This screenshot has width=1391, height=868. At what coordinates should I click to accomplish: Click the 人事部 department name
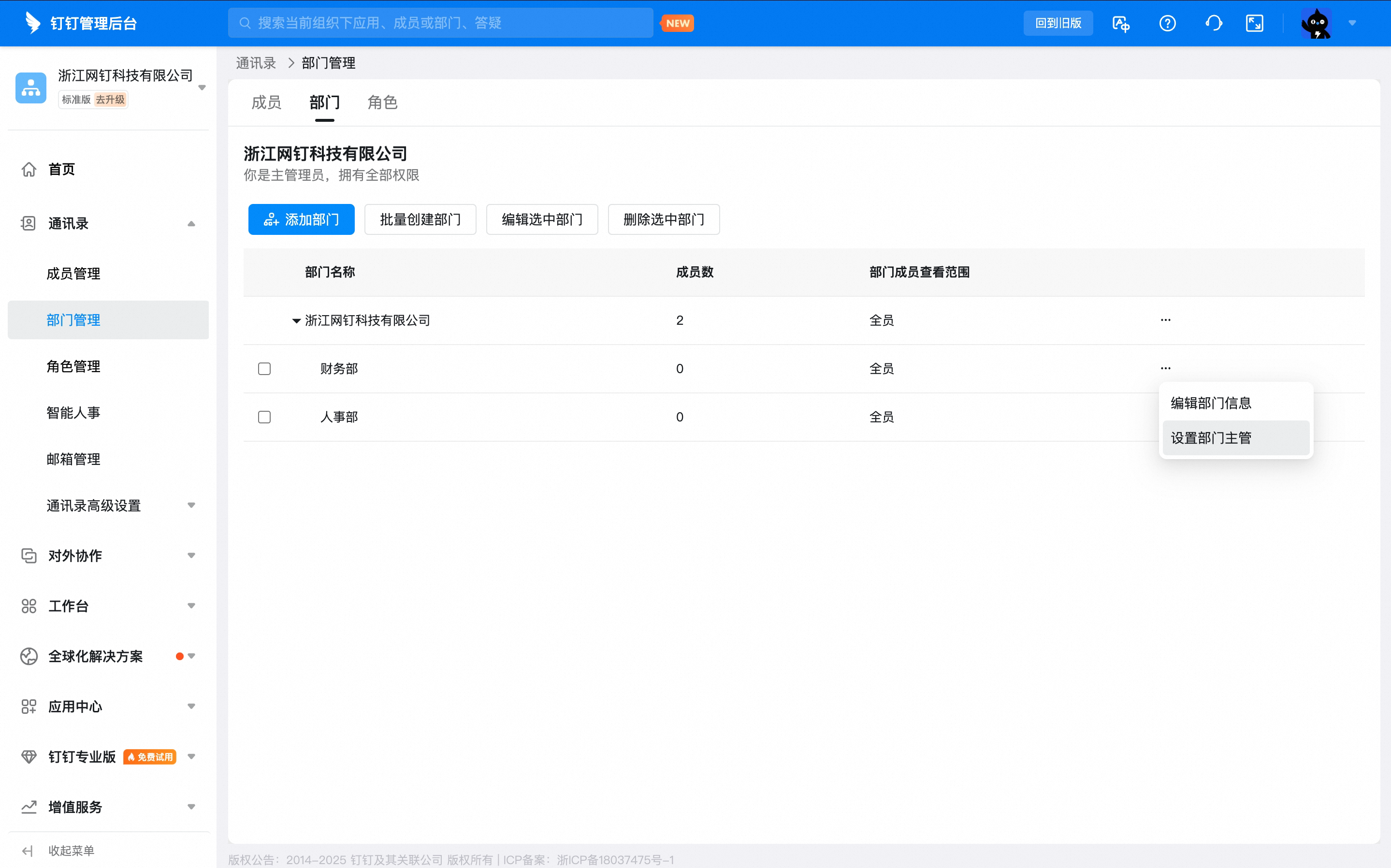pyautogui.click(x=339, y=417)
